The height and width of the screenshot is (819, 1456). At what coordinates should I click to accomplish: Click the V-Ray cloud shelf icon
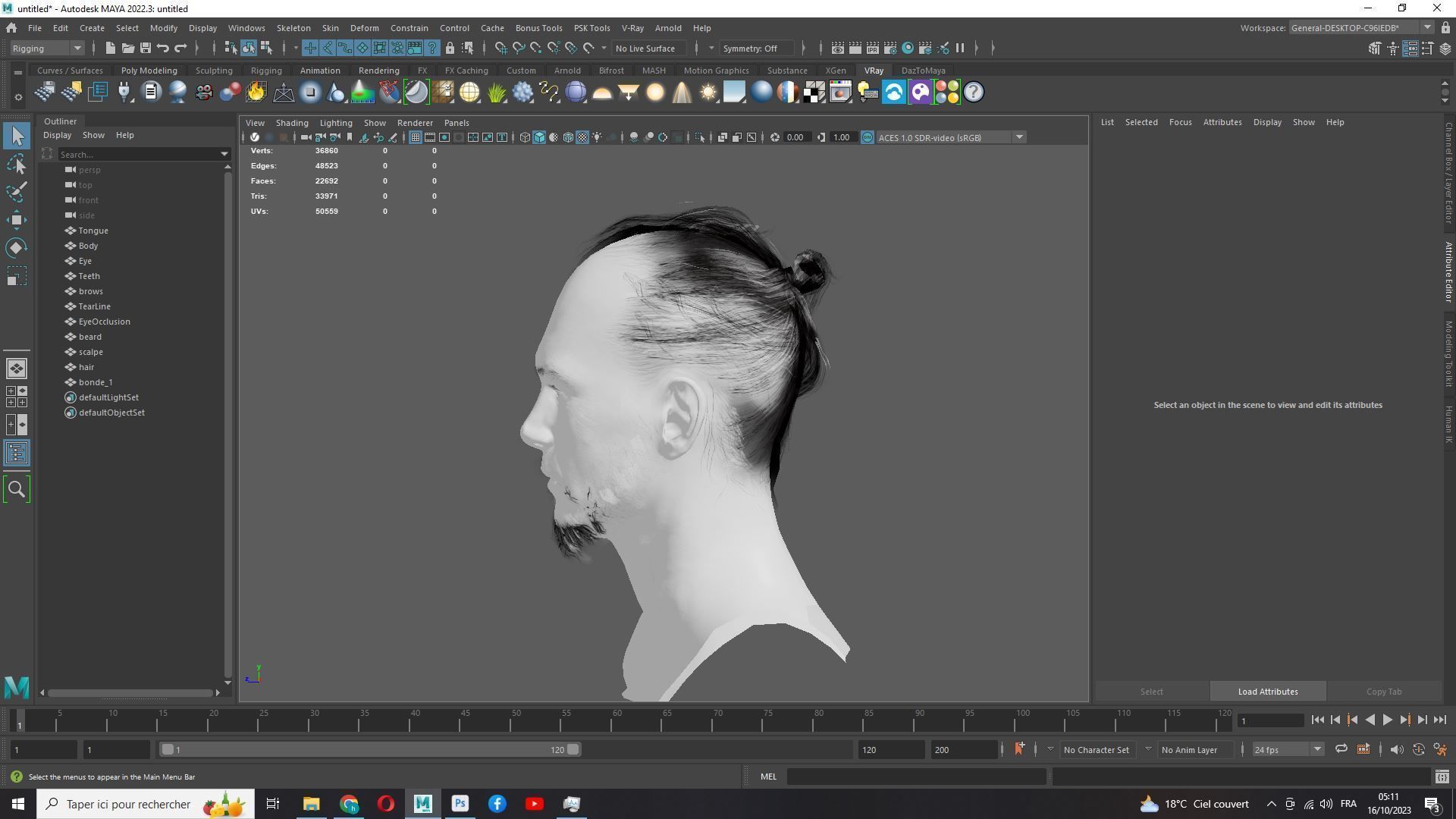coord(894,93)
